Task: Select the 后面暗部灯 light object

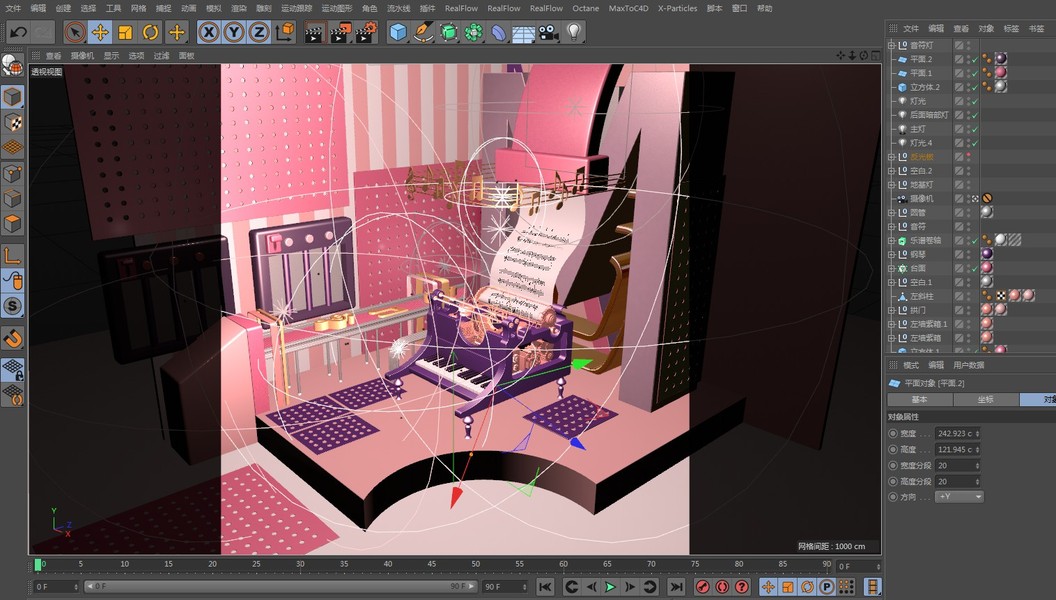Action: (929, 114)
